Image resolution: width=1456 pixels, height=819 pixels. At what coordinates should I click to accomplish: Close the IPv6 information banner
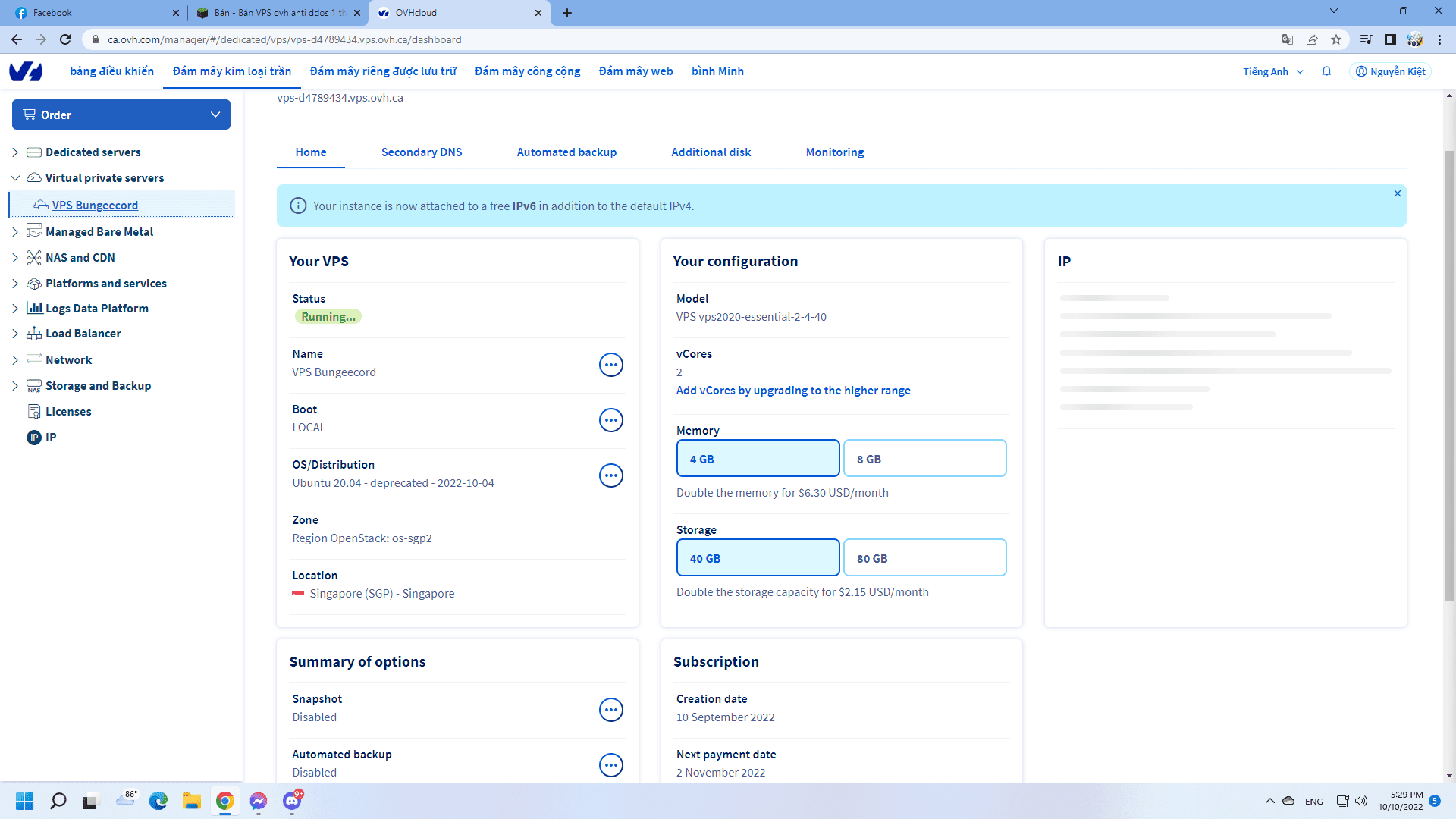point(1398,193)
